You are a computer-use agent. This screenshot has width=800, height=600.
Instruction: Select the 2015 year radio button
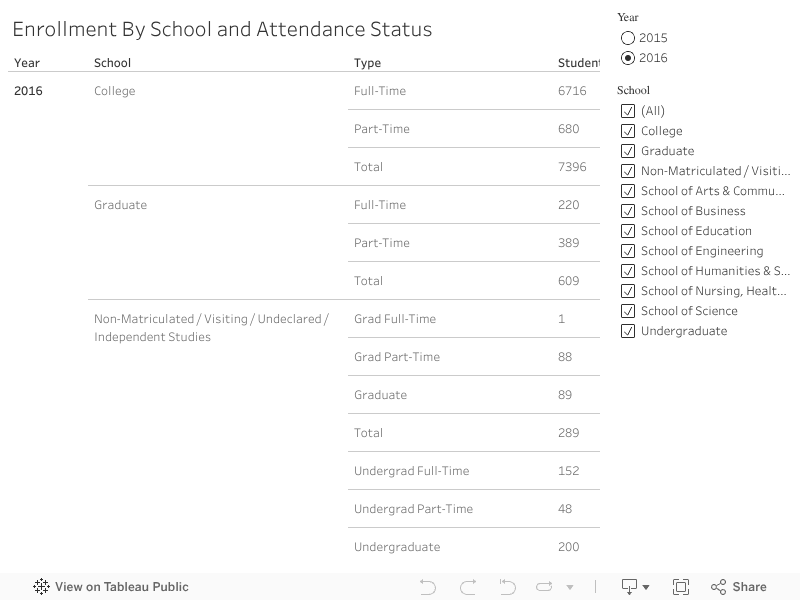(x=628, y=38)
